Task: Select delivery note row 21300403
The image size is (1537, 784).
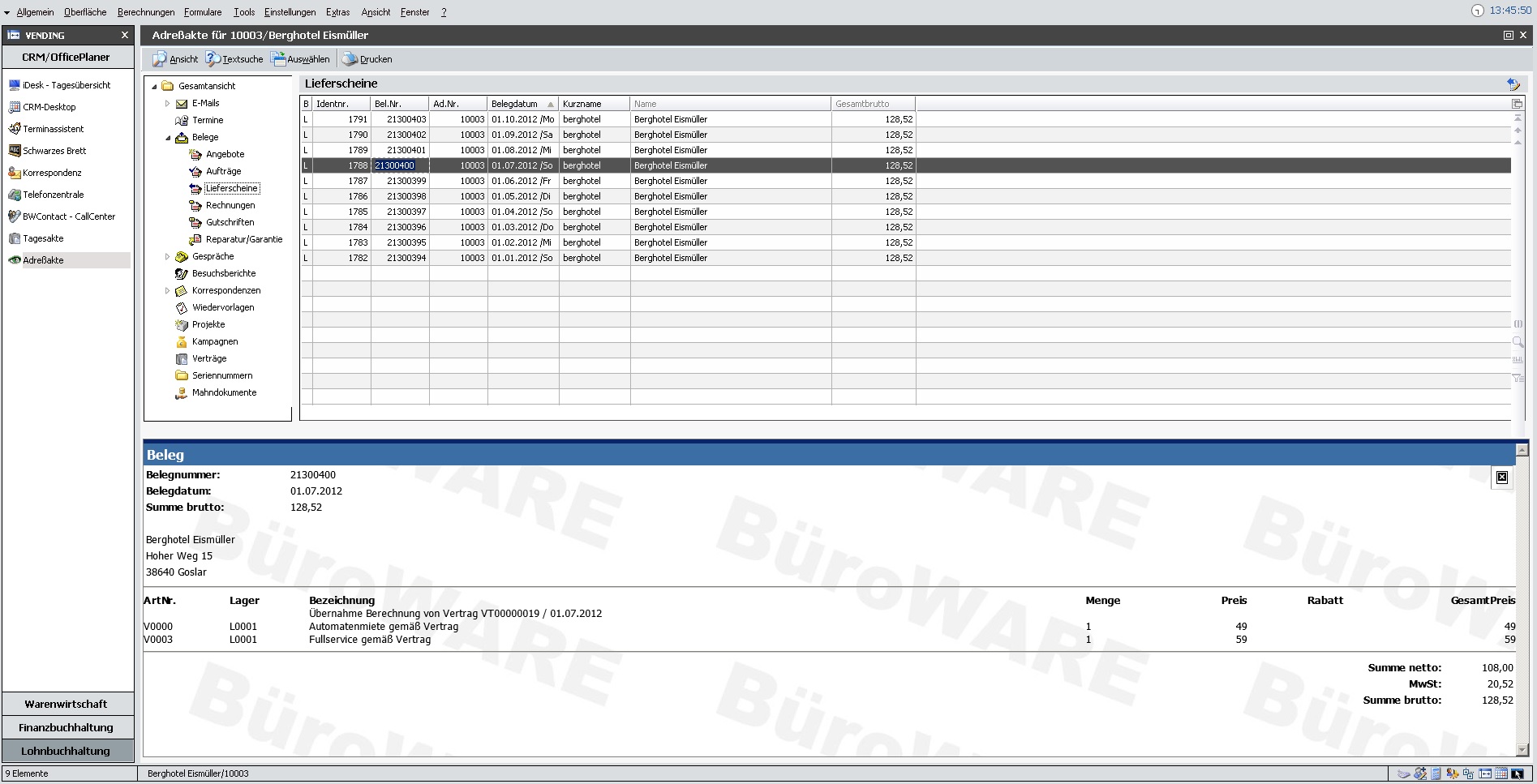Action: tap(905, 119)
